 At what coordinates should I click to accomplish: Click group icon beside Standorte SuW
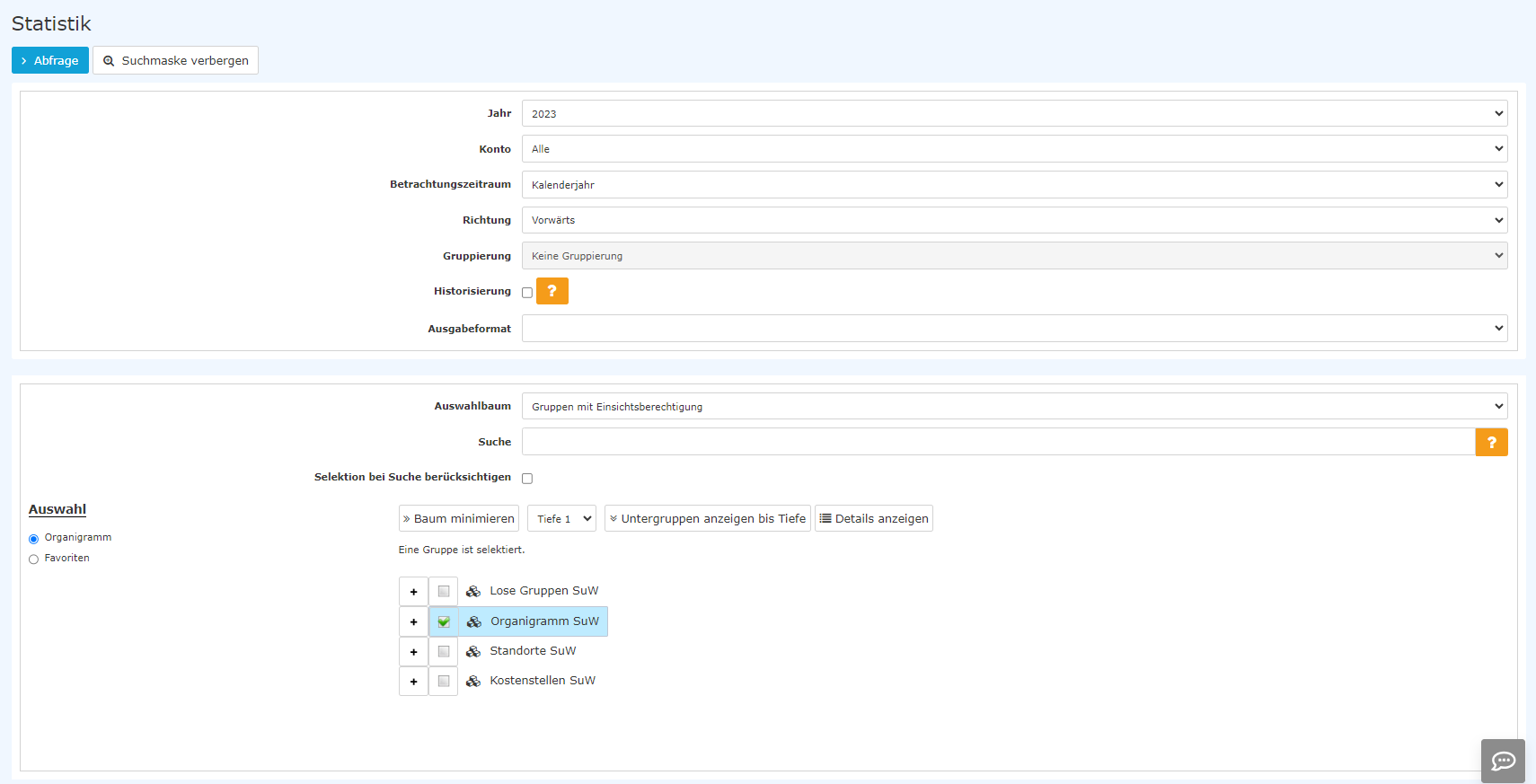coord(473,651)
